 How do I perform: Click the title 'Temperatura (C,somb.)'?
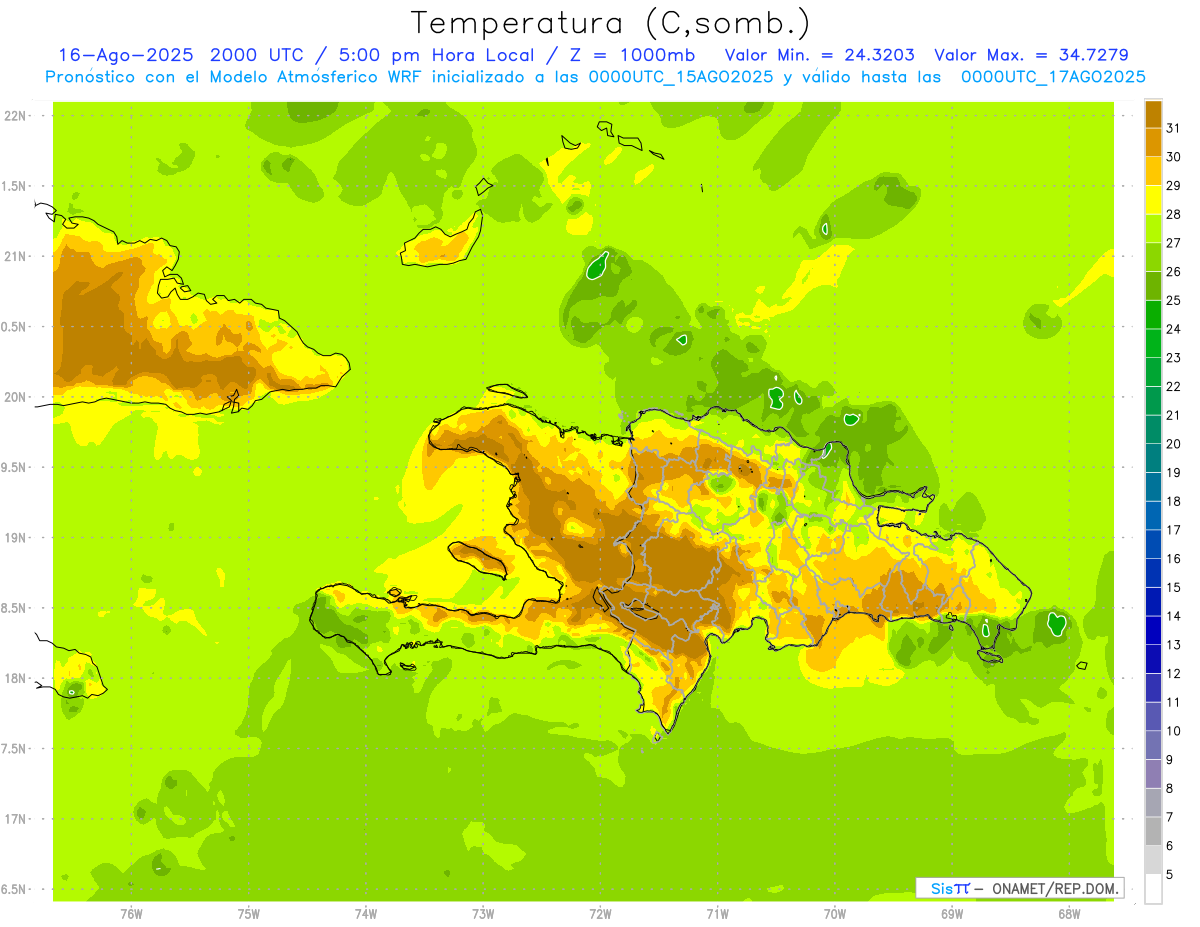pyautogui.click(x=611, y=23)
